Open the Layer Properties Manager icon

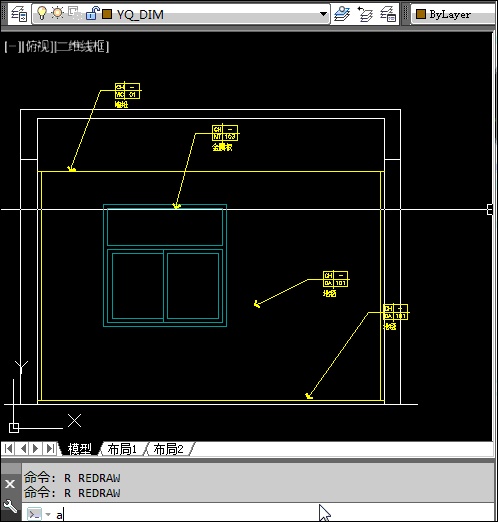click(19, 14)
